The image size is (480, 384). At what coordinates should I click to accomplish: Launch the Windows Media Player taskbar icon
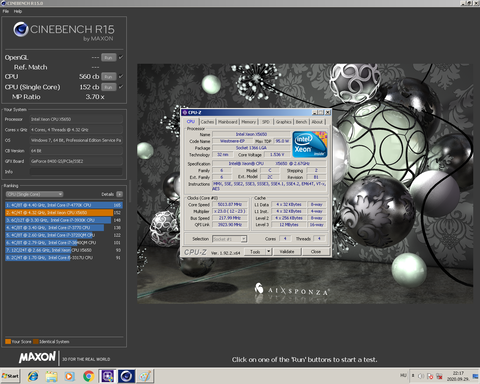(69, 376)
